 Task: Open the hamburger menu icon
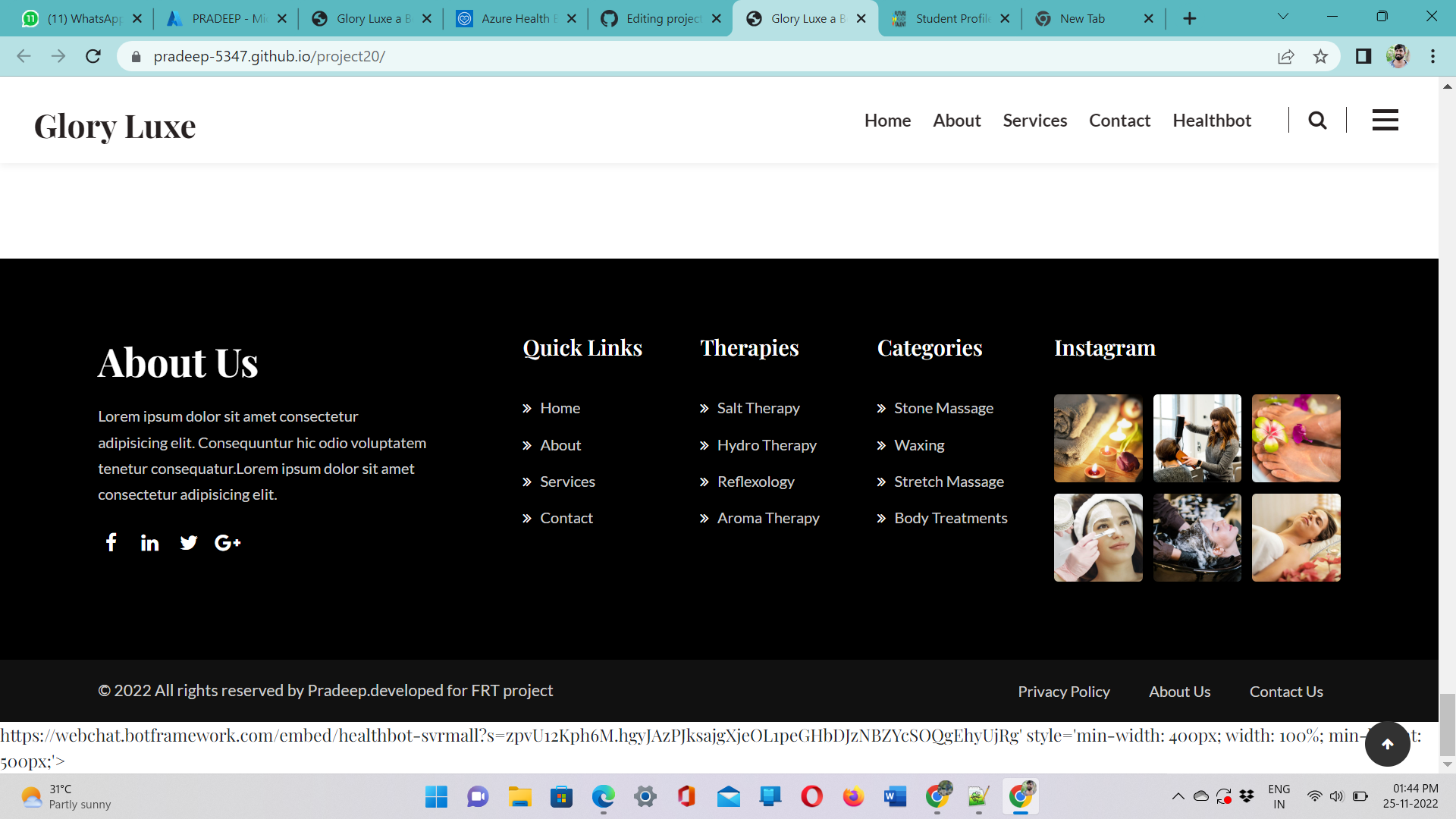(x=1385, y=120)
